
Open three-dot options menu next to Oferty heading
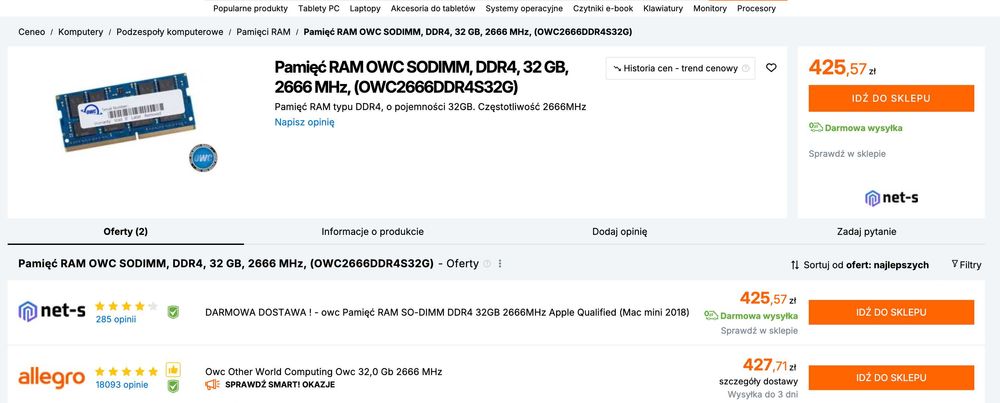pos(500,263)
